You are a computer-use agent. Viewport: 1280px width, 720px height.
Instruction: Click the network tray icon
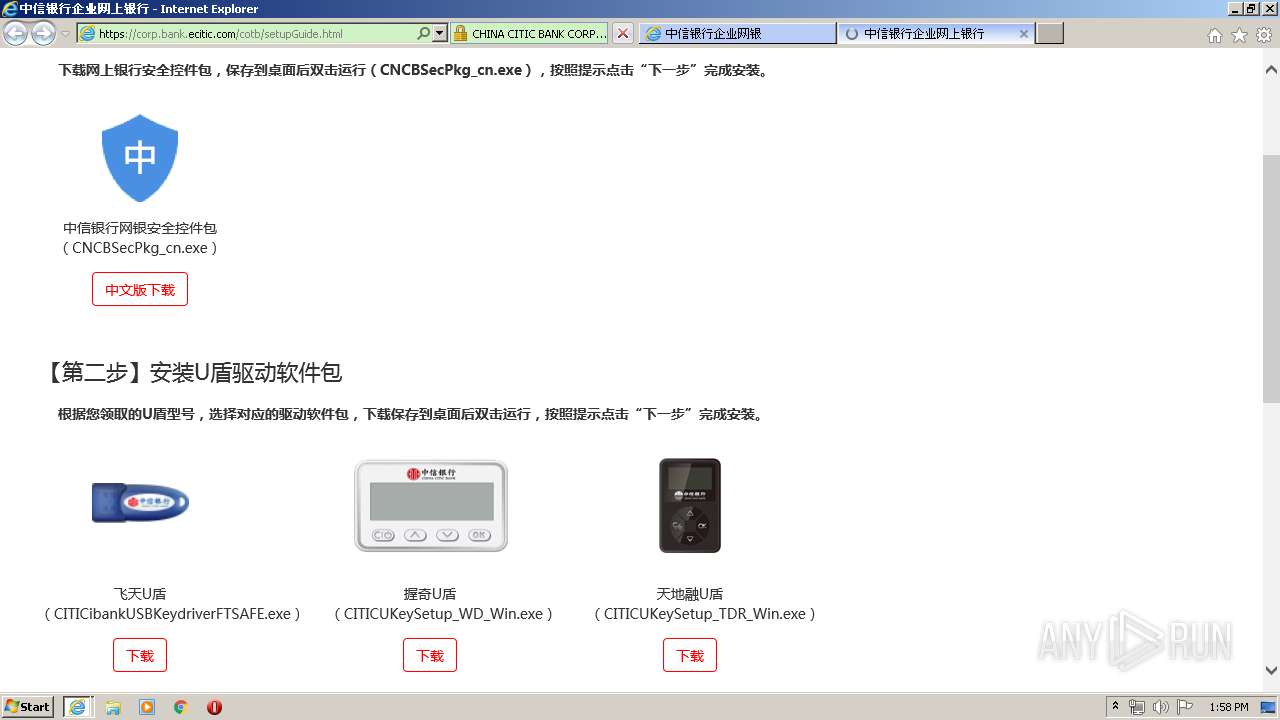tap(1137, 707)
